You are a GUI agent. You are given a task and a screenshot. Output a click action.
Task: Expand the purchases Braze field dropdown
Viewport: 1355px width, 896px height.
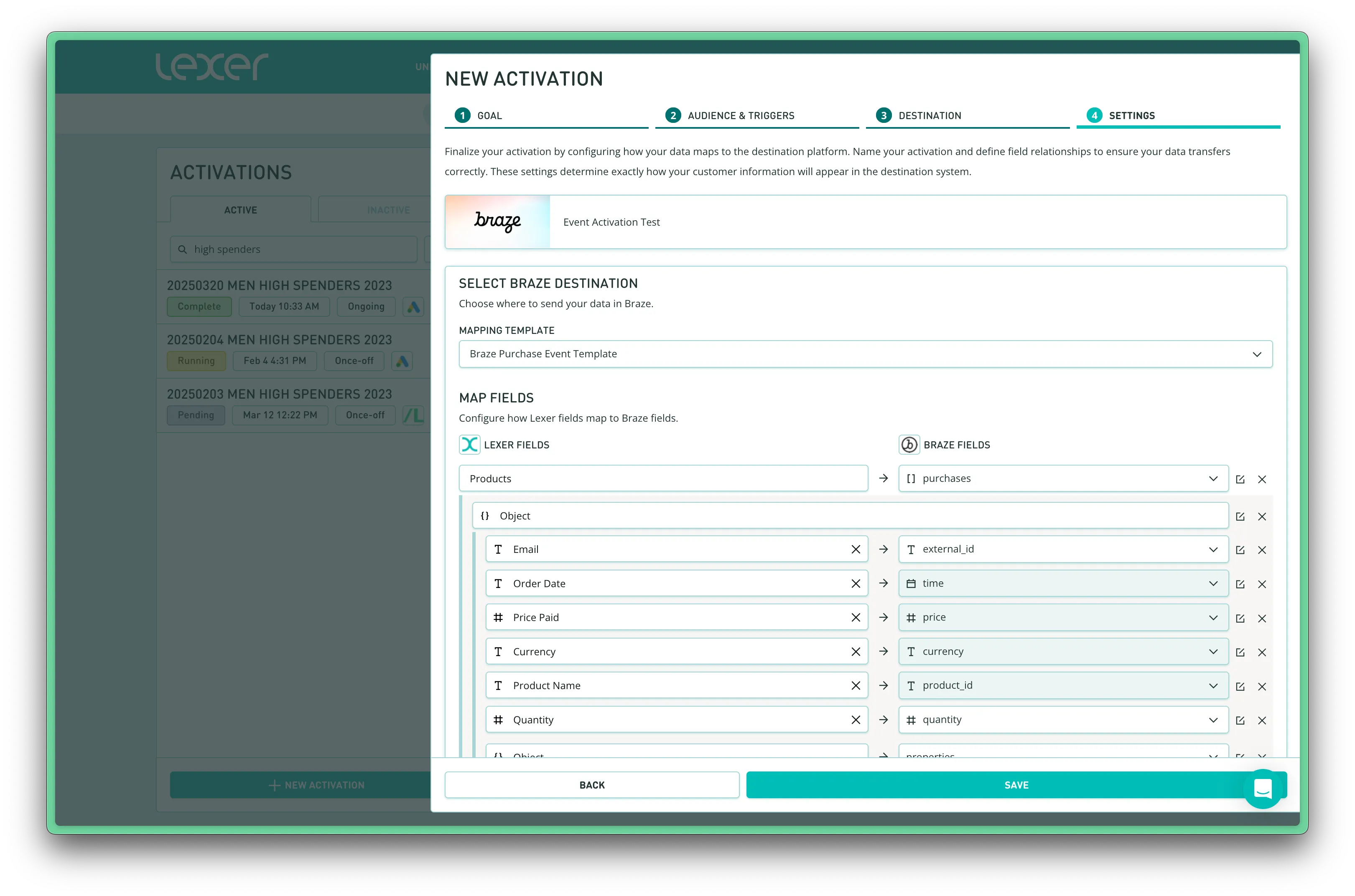click(1213, 479)
